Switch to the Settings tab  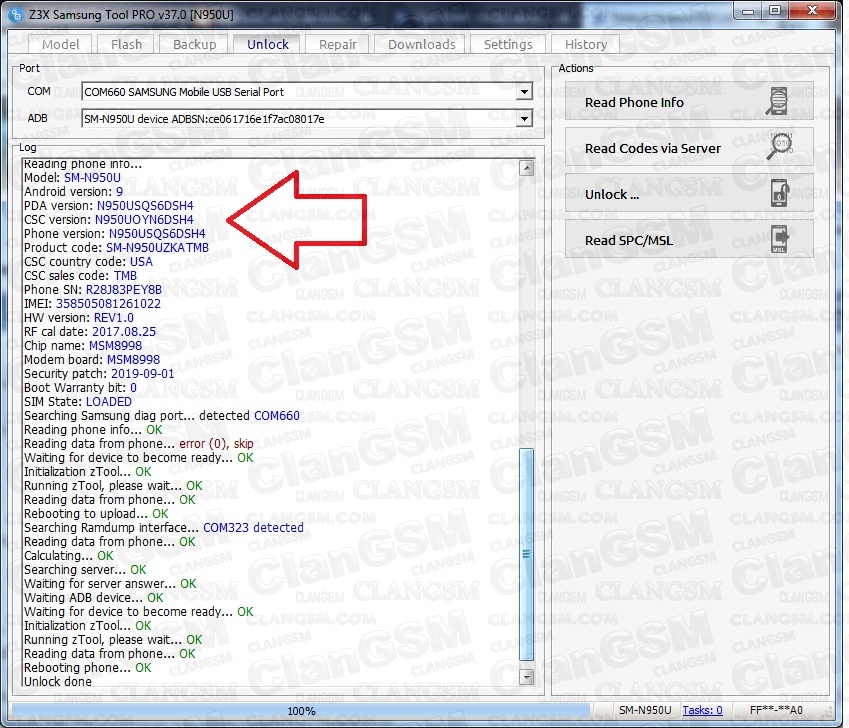pyautogui.click(x=508, y=44)
